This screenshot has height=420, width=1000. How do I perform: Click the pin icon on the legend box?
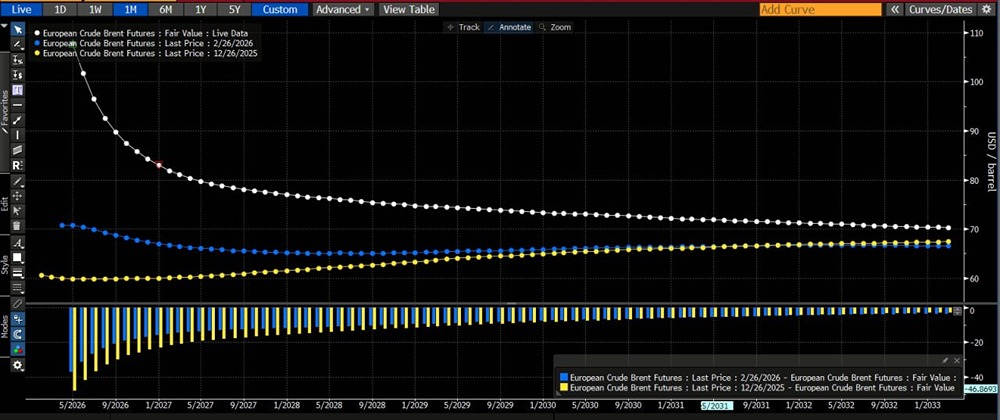click(x=945, y=360)
